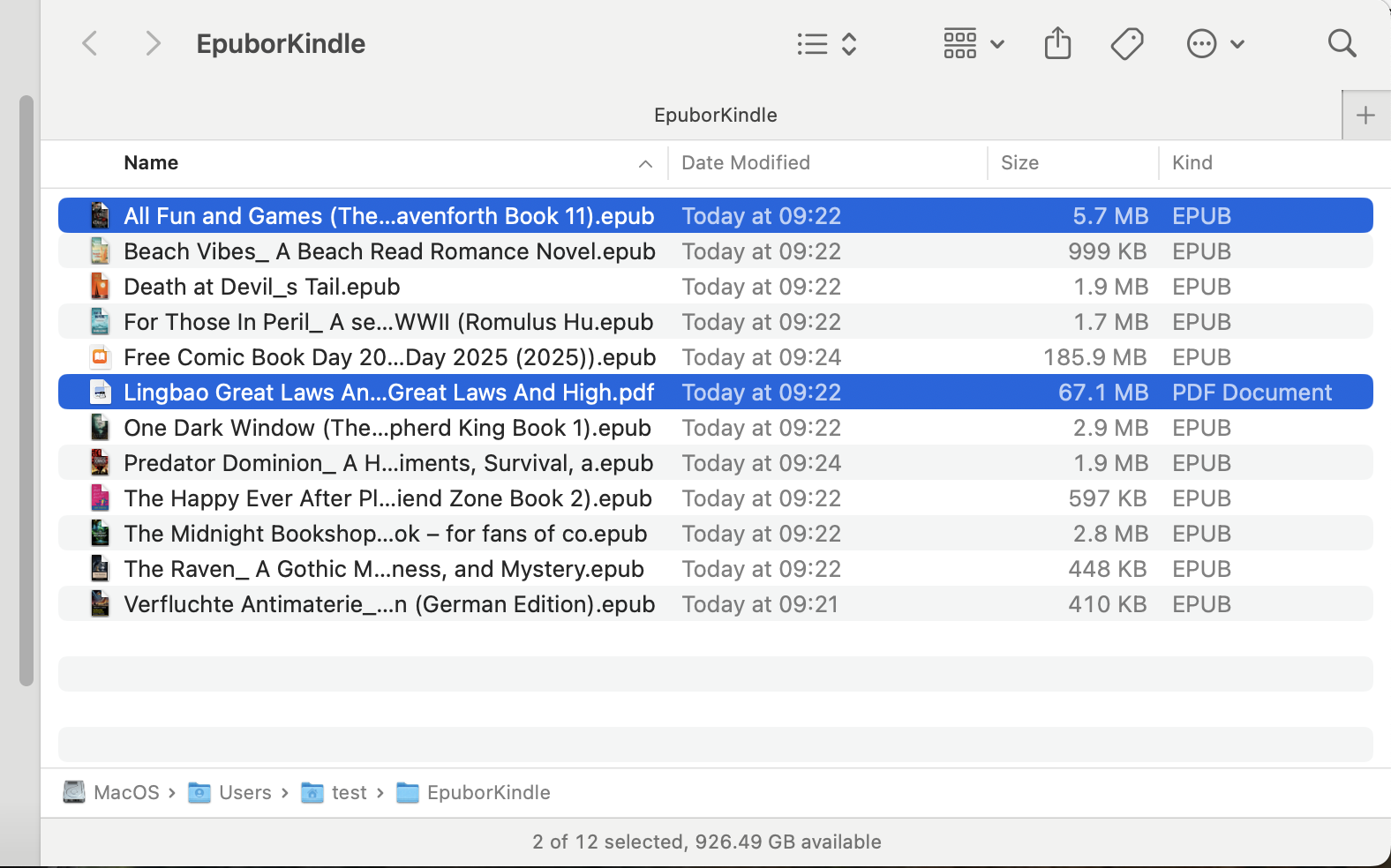
Task: Go back with the left chevron
Action: tap(90, 43)
